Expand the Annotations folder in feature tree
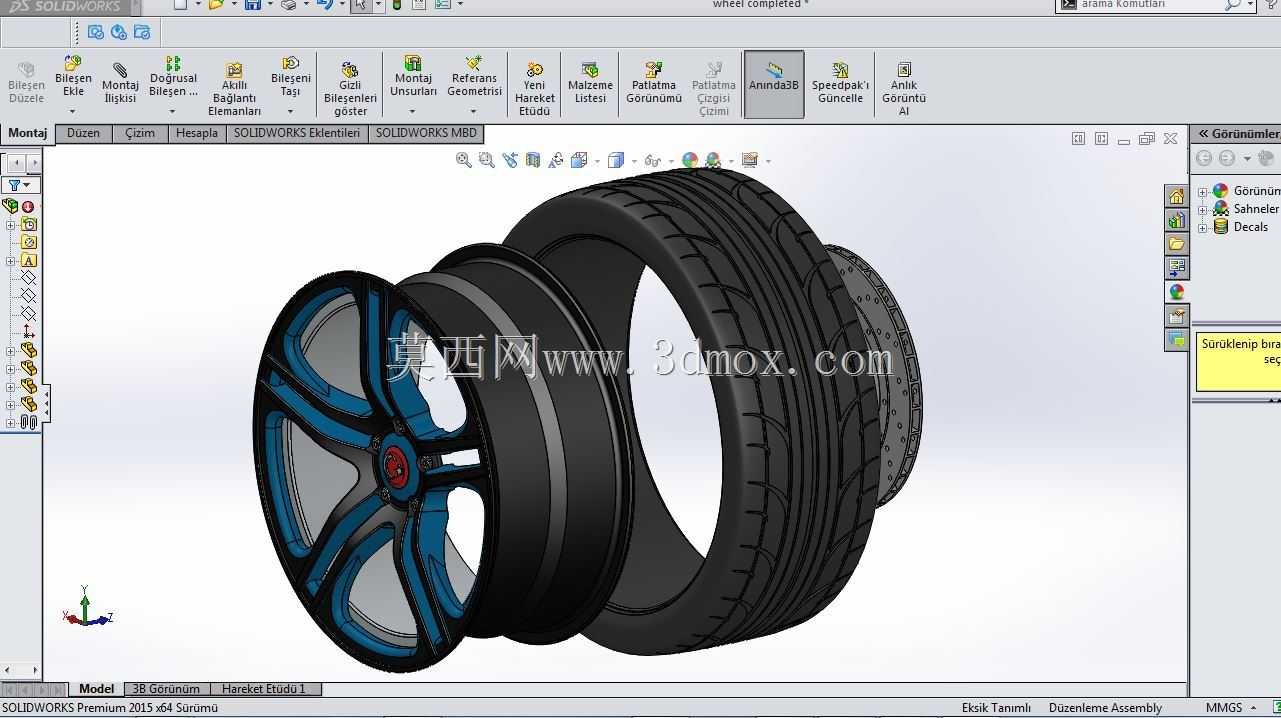This screenshot has height=718, width=1281. tap(10, 261)
